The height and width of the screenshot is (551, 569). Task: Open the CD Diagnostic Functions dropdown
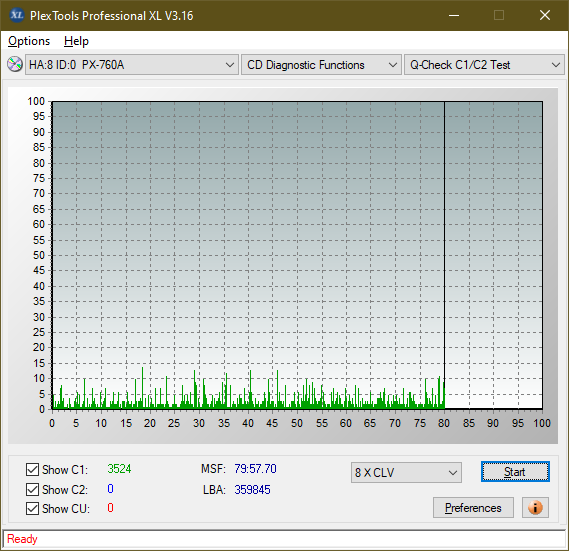tap(321, 65)
